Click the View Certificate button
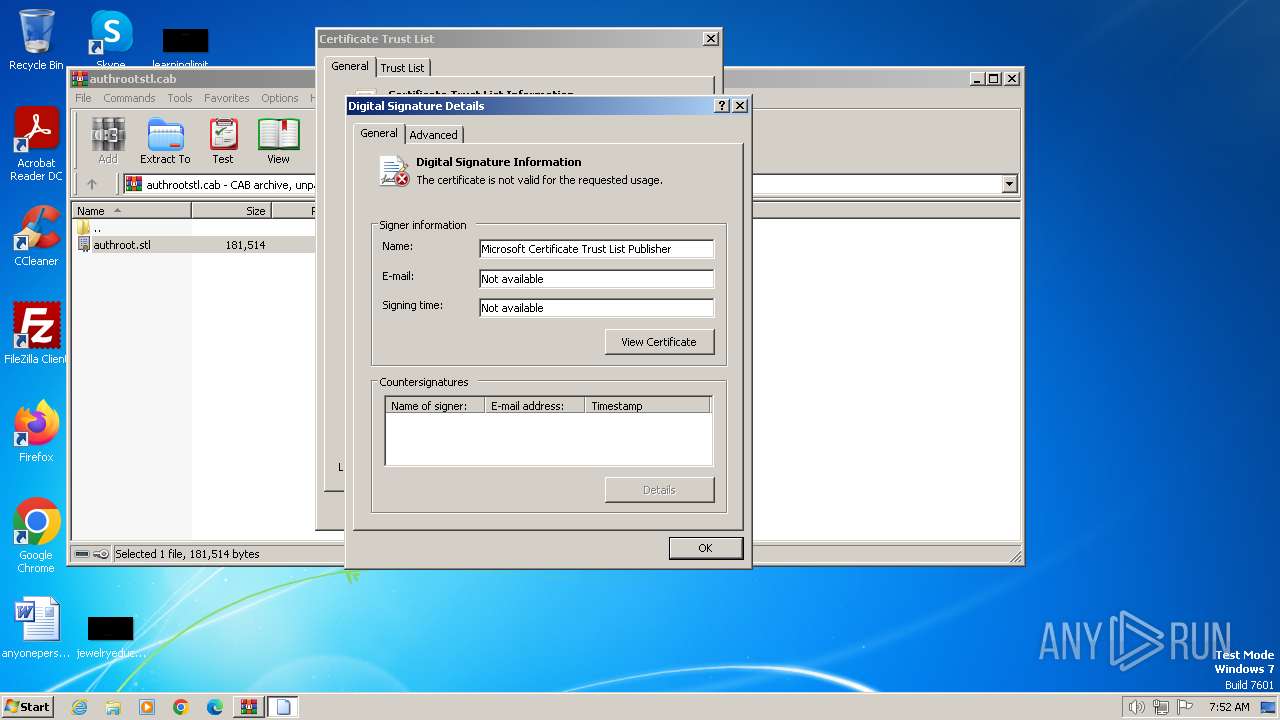1280x720 pixels. coord(659,342)
